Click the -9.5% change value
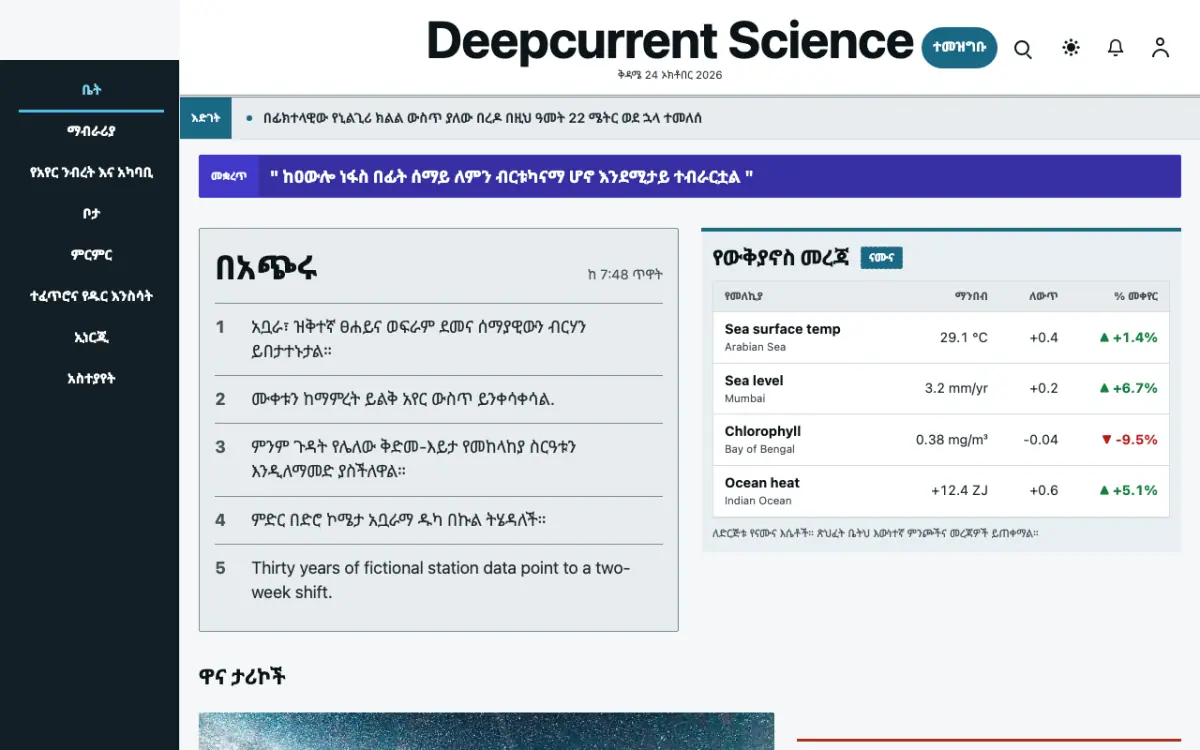 [1129, 440]
